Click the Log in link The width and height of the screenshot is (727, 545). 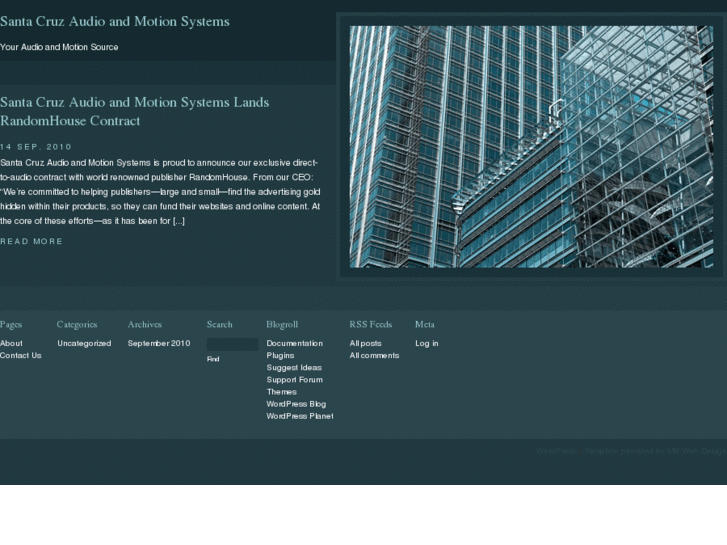[427, 343]
